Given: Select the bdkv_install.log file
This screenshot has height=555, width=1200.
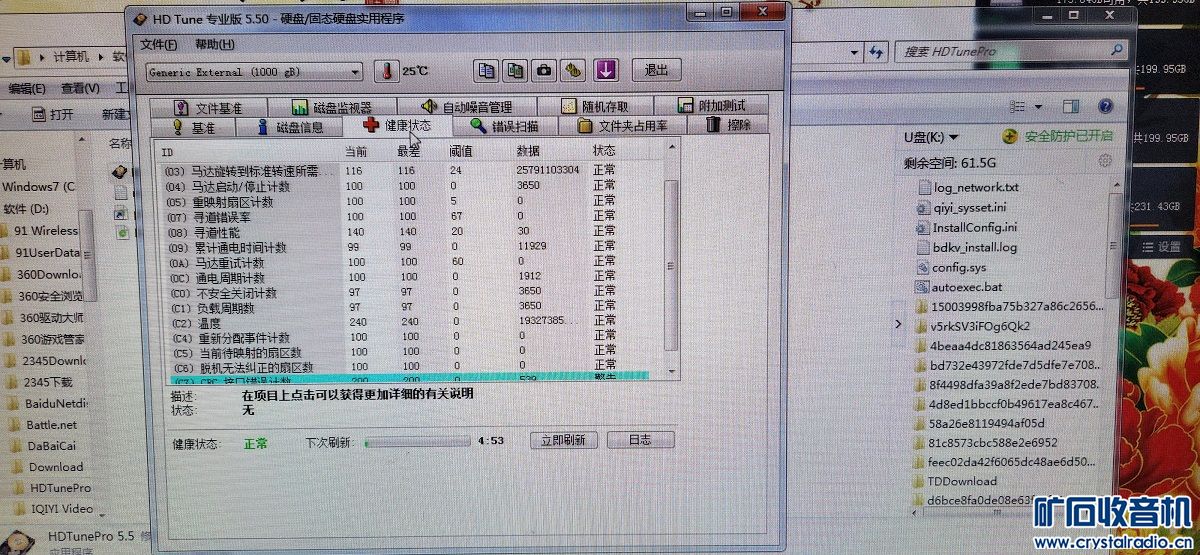Looking at the screenshot, I should pos(966,247).
